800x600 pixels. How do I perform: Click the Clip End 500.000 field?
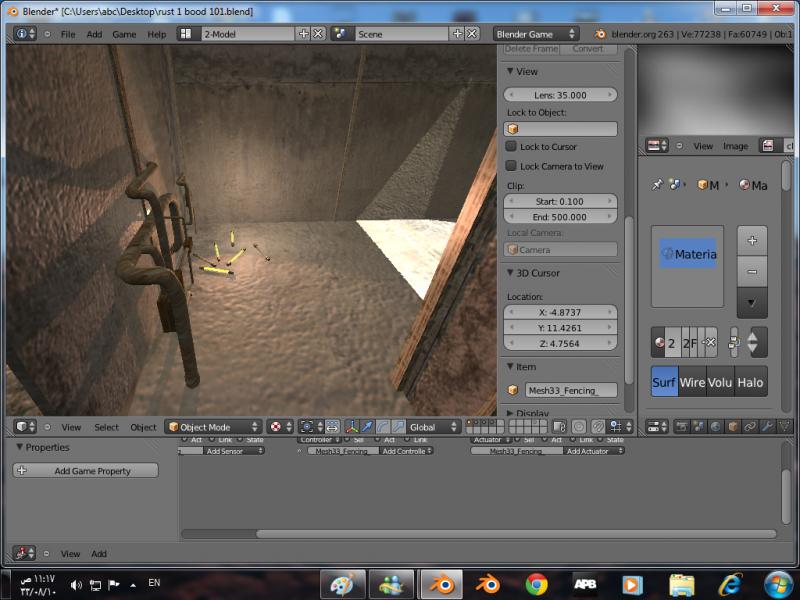560,217
